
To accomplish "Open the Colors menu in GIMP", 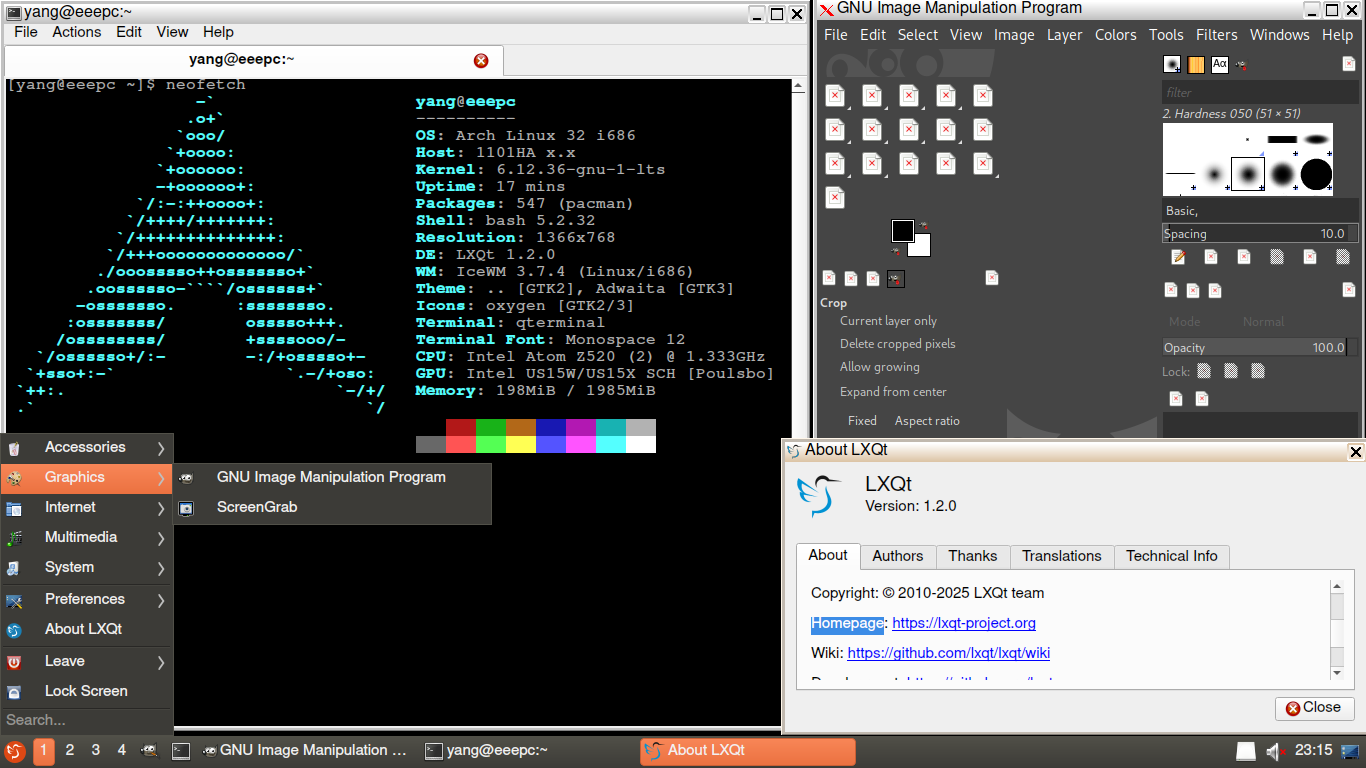I will click(x=1115, y=35).
